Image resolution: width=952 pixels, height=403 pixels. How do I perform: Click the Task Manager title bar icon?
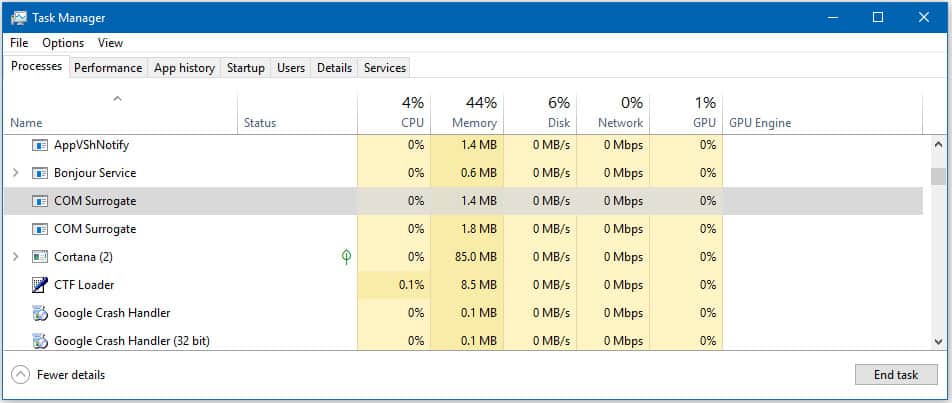(x=18, y=18)
